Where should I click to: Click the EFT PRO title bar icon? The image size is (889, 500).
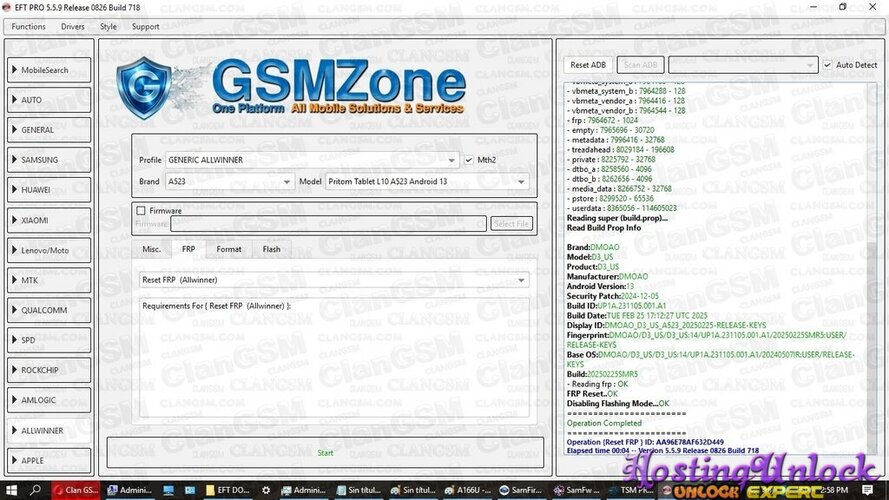[7, 7]
